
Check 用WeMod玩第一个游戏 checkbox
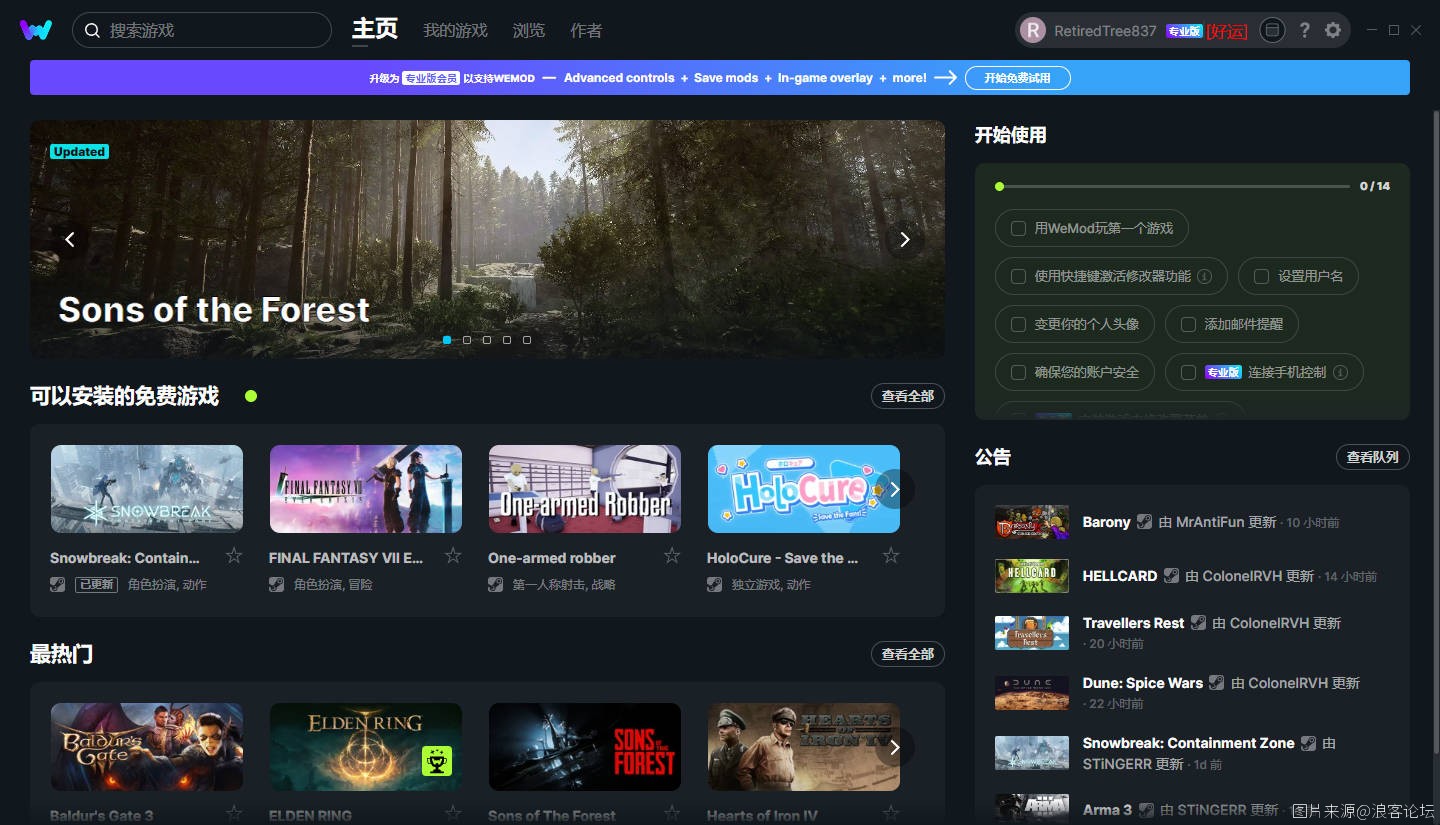point(1018,228)
